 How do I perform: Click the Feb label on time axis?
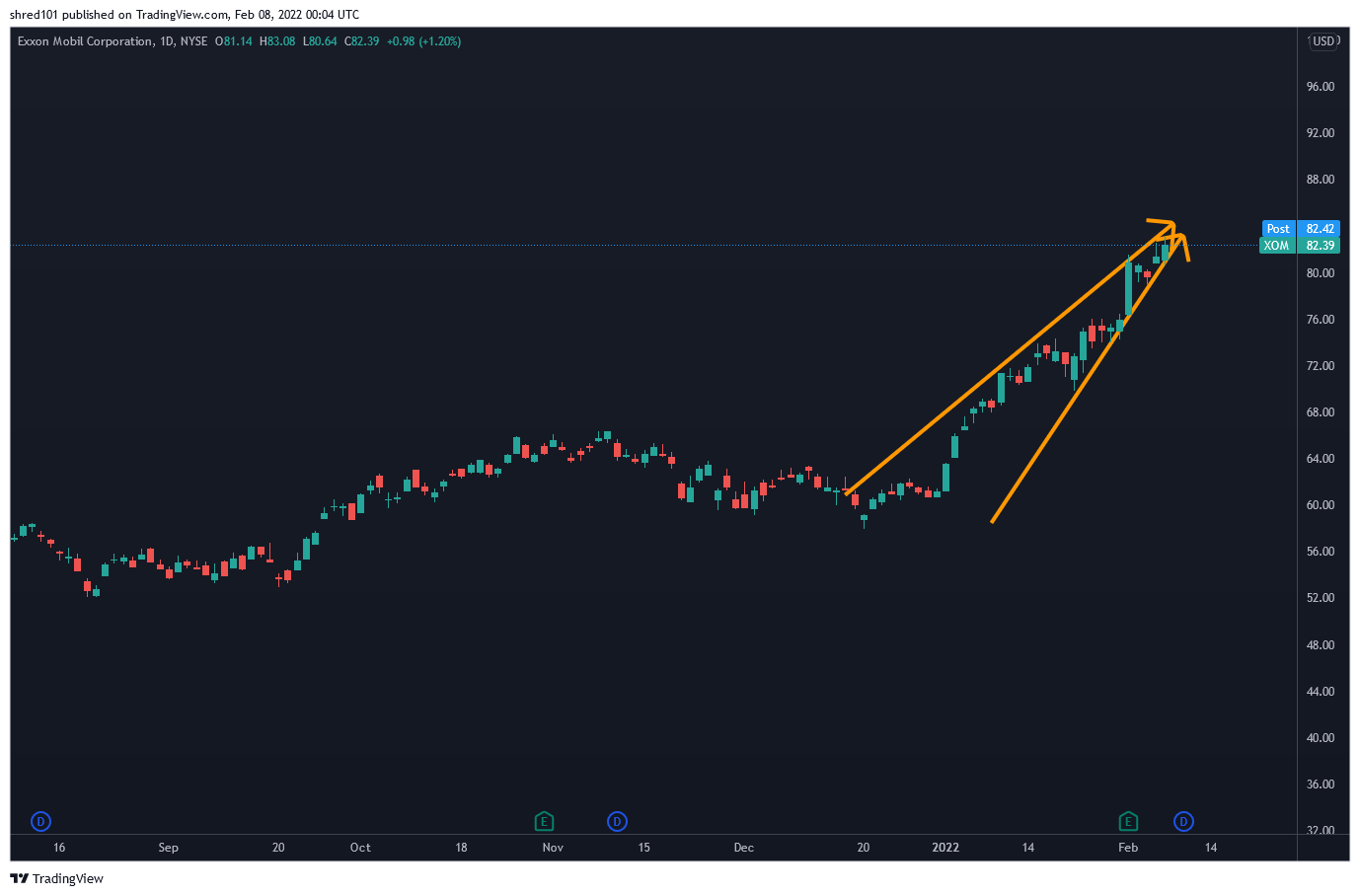[1128, 848]
